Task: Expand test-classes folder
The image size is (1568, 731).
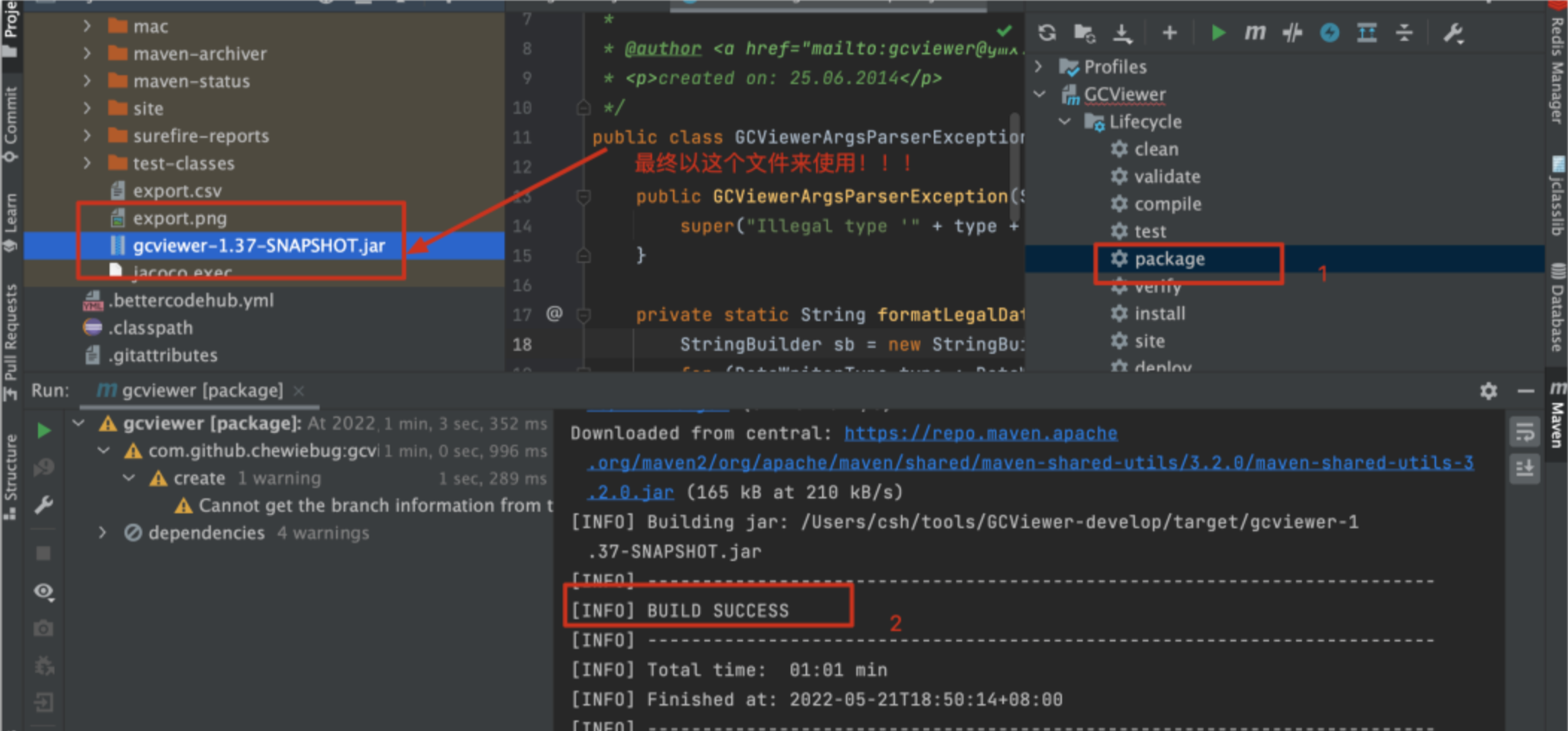Action: click(x=87, y=163)
